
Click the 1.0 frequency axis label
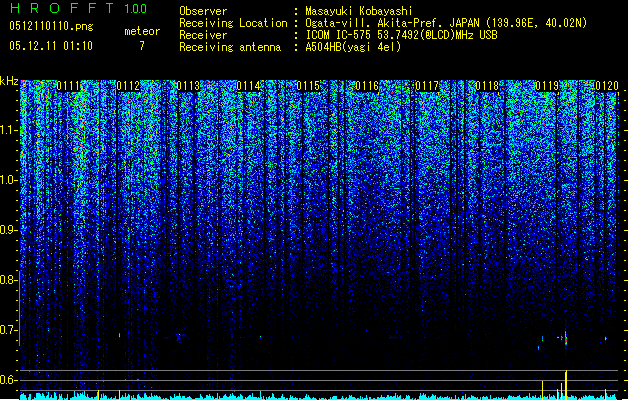[x=9, y=180]
